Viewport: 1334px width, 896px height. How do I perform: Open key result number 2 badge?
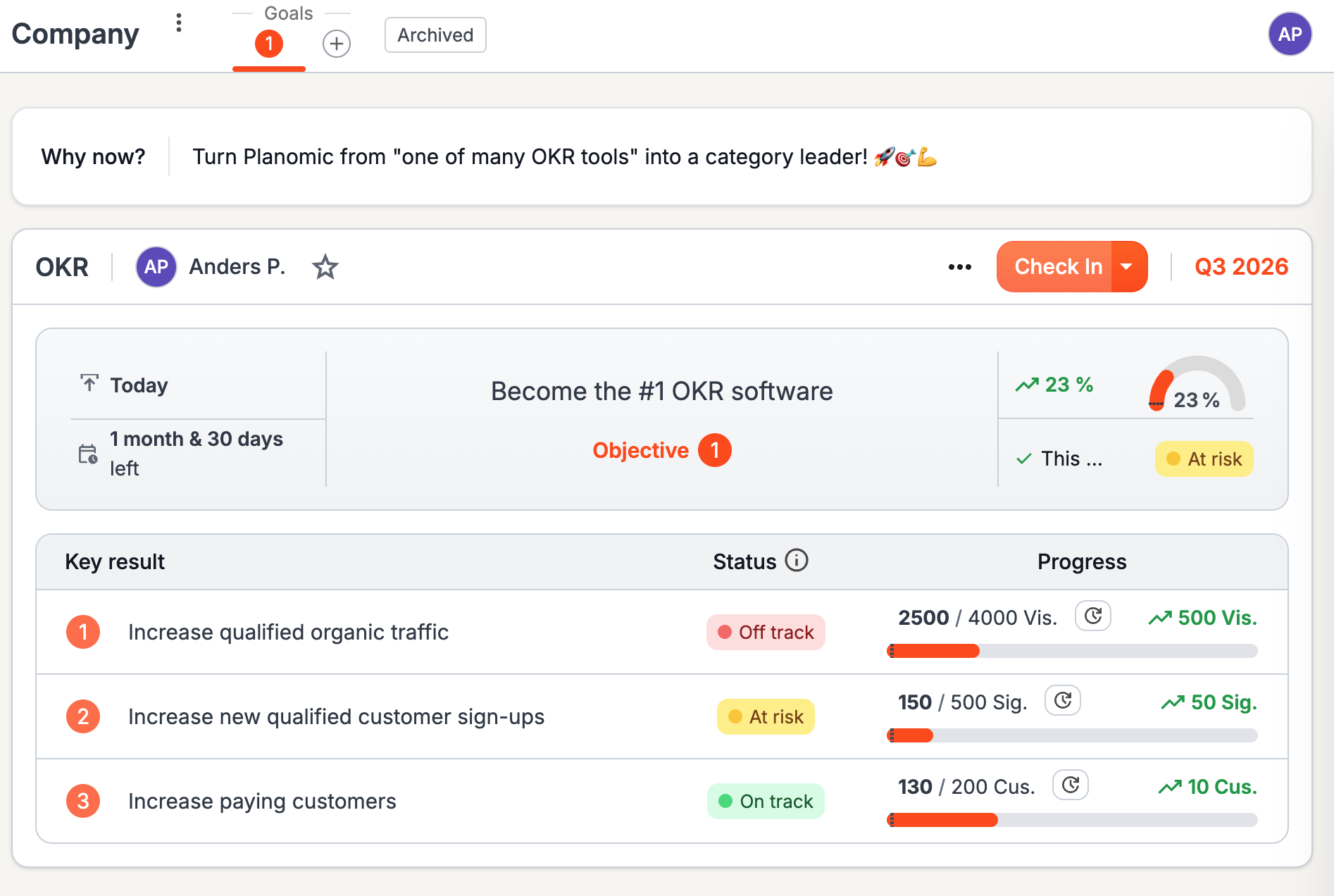83,716
